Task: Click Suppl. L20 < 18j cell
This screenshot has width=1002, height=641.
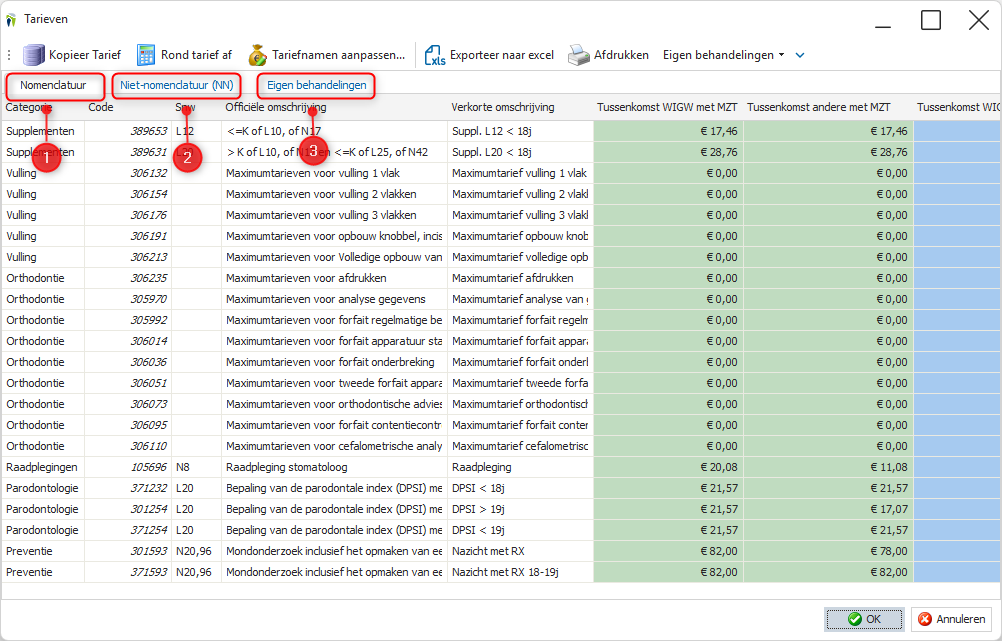Action: click(x=521, y=152)
